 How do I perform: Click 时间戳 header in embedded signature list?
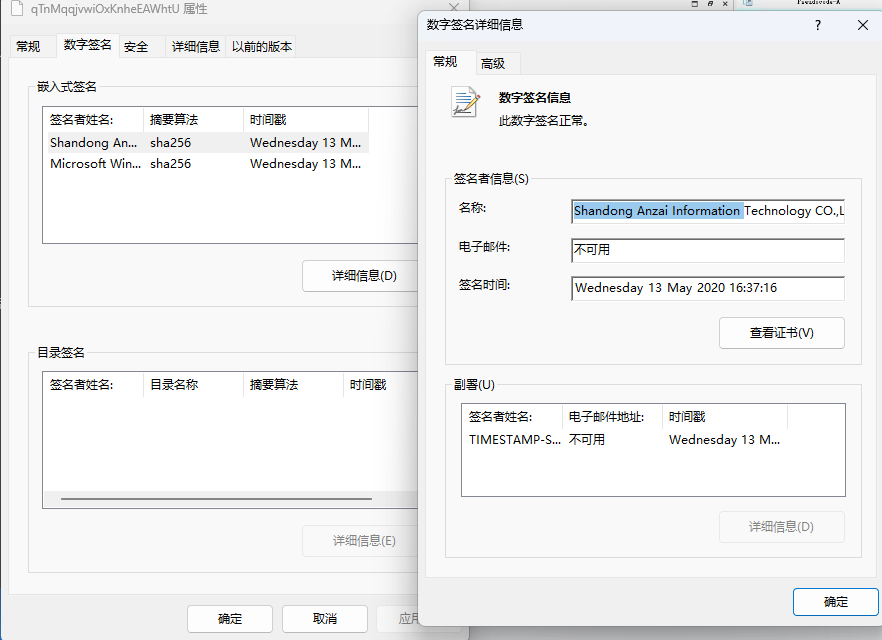pos(306,120)
